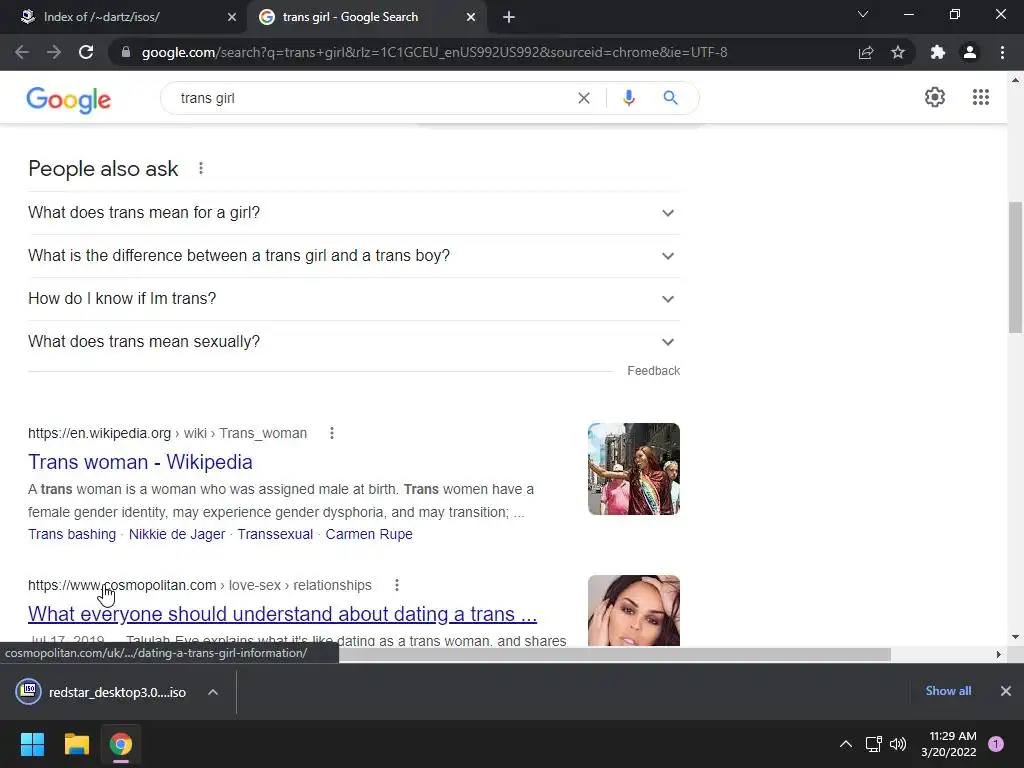This screenshot has height=768, width=1024.
Task: Bookmark this page with the star
Action: 898,52
